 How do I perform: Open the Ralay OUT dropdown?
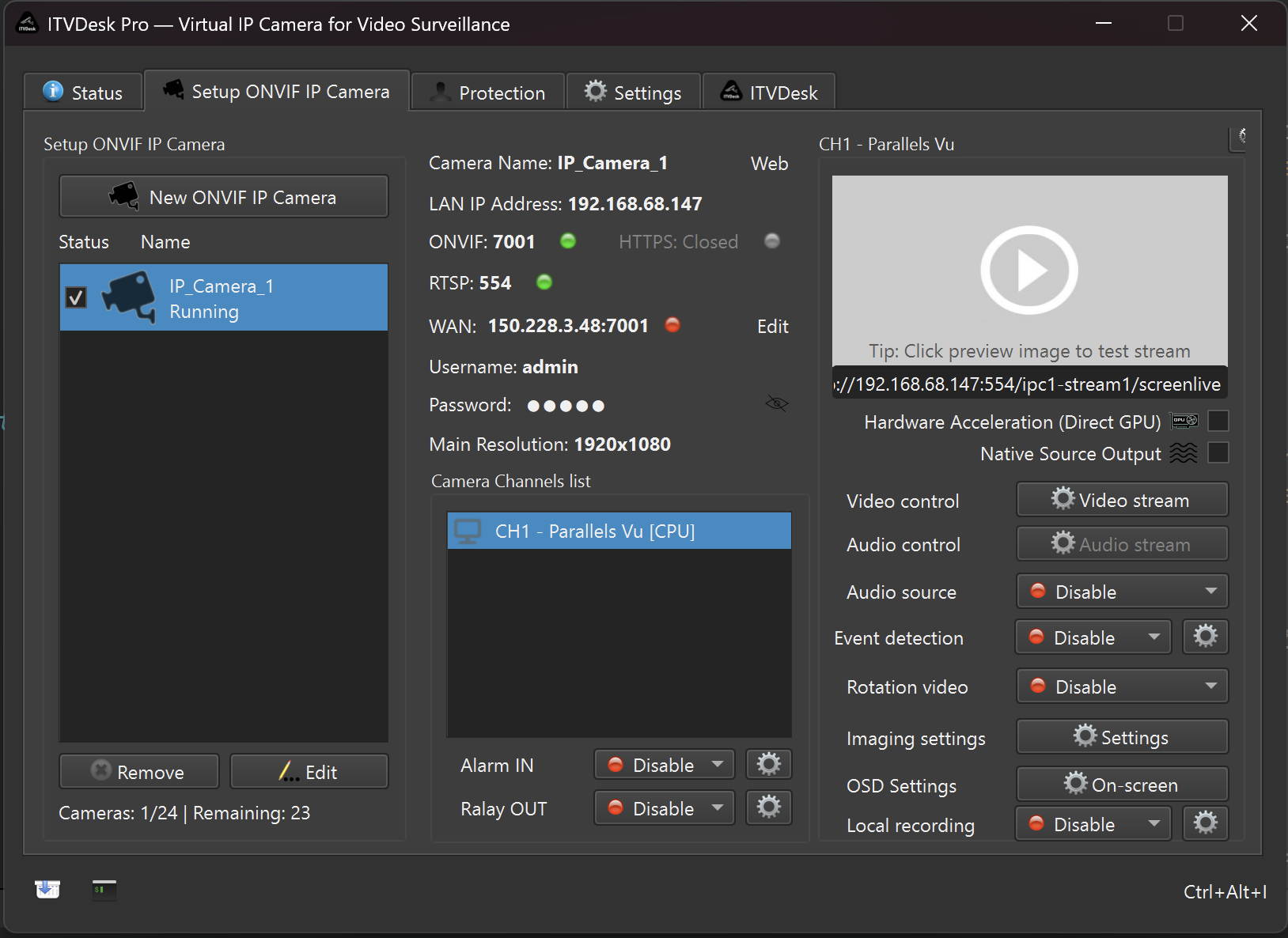tap(665, 808)
